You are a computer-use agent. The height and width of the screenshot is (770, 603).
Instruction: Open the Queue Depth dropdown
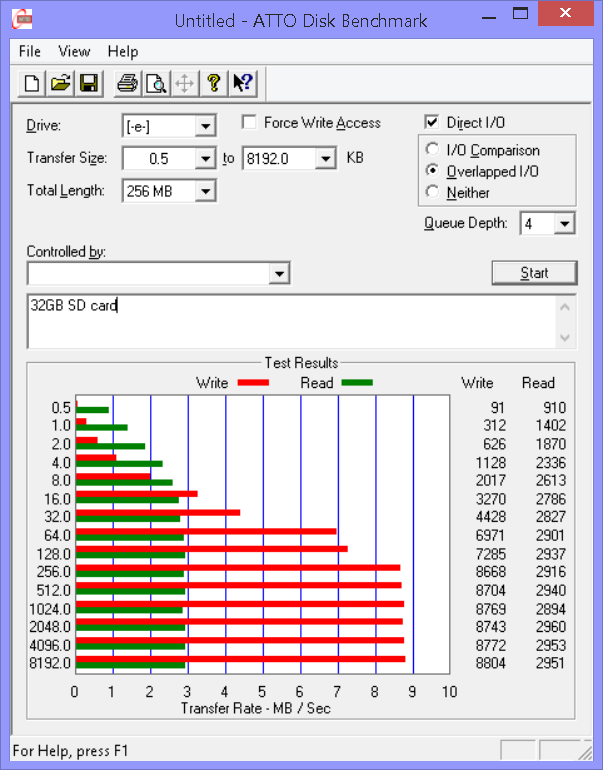pos(564,223)
